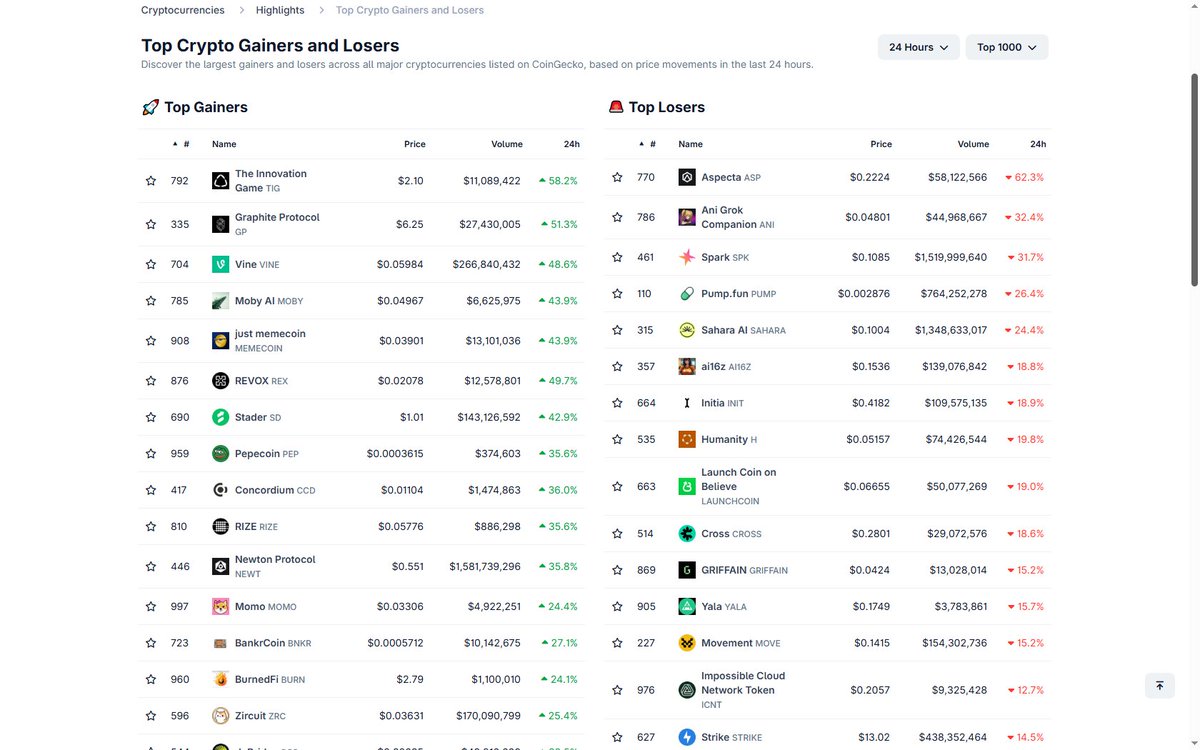The width and height of the screenshot is (1200, 750).
Task: Sort Top Losers by Price header
Action: pos(881,144)
